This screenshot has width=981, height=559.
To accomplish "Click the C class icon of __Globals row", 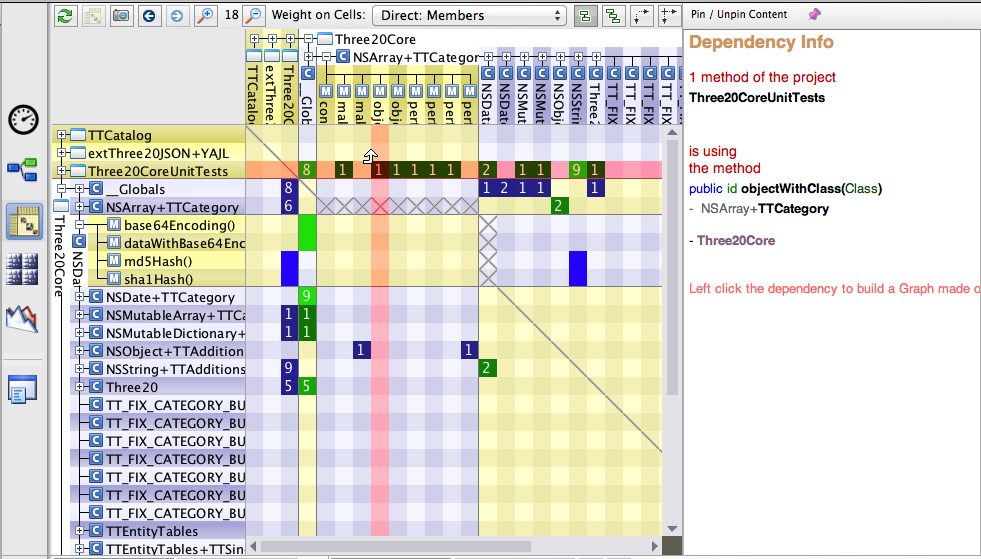I will coord(96,188).
